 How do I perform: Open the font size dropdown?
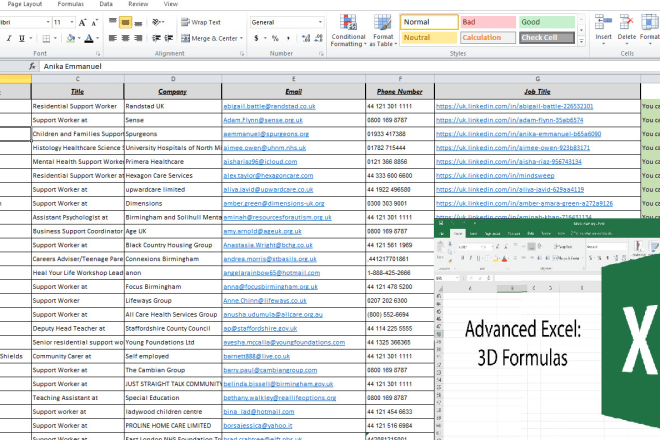tap(72, 22)
